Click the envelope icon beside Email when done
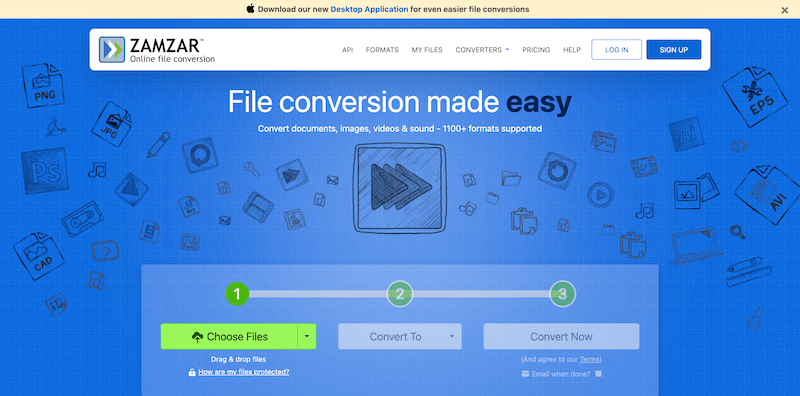Viewport: 800px width, 396px height. (x=526, y=374)
